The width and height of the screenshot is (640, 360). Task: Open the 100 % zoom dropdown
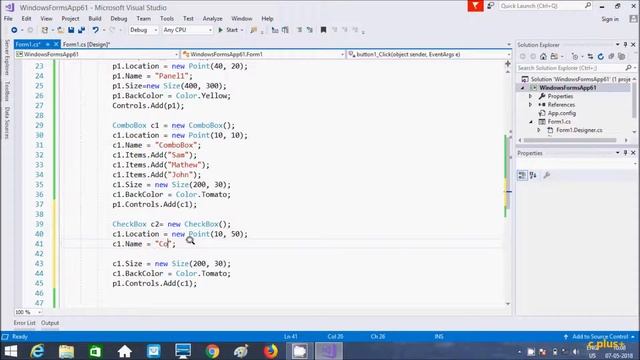[x=28, y=312]
